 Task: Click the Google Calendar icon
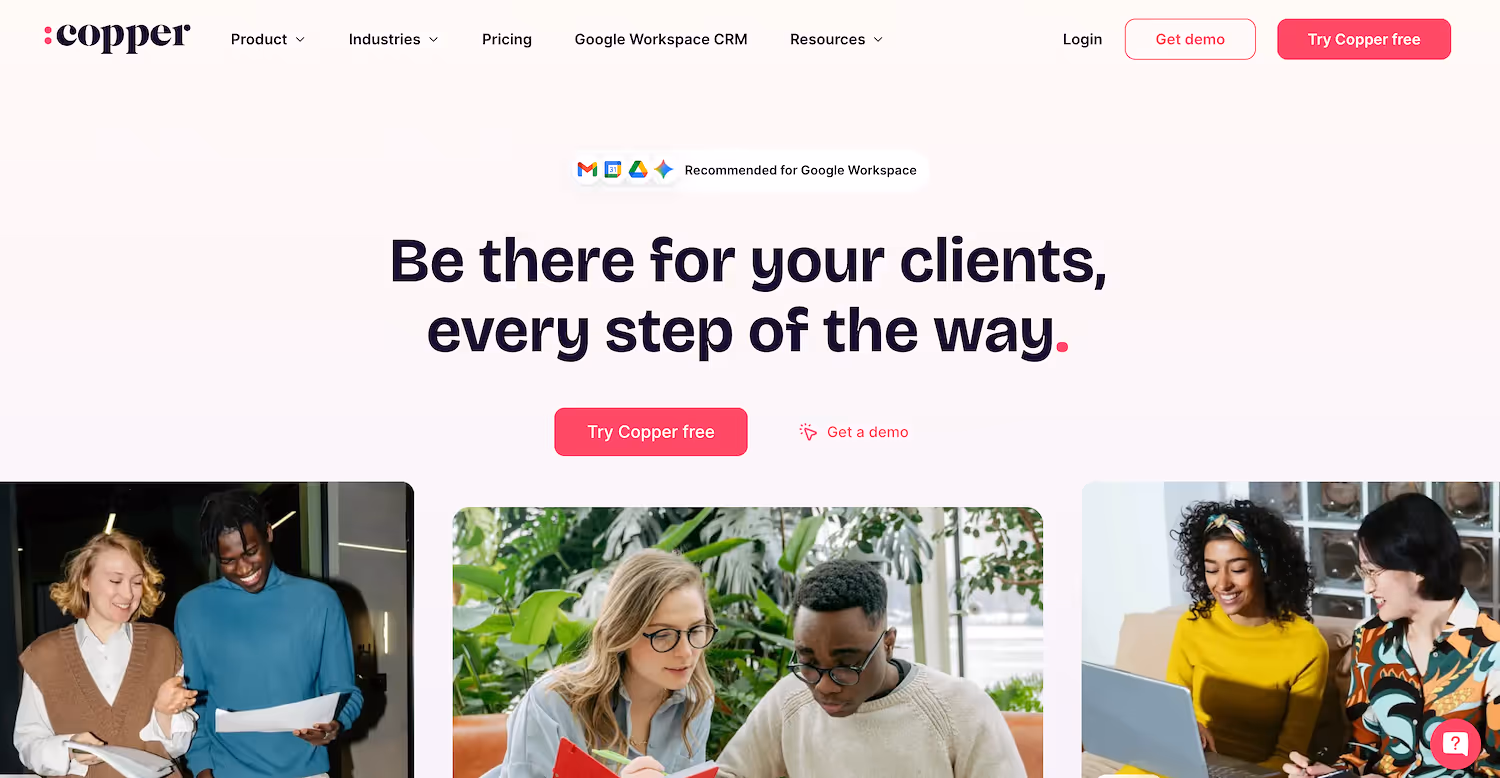[x=613, y=170]
